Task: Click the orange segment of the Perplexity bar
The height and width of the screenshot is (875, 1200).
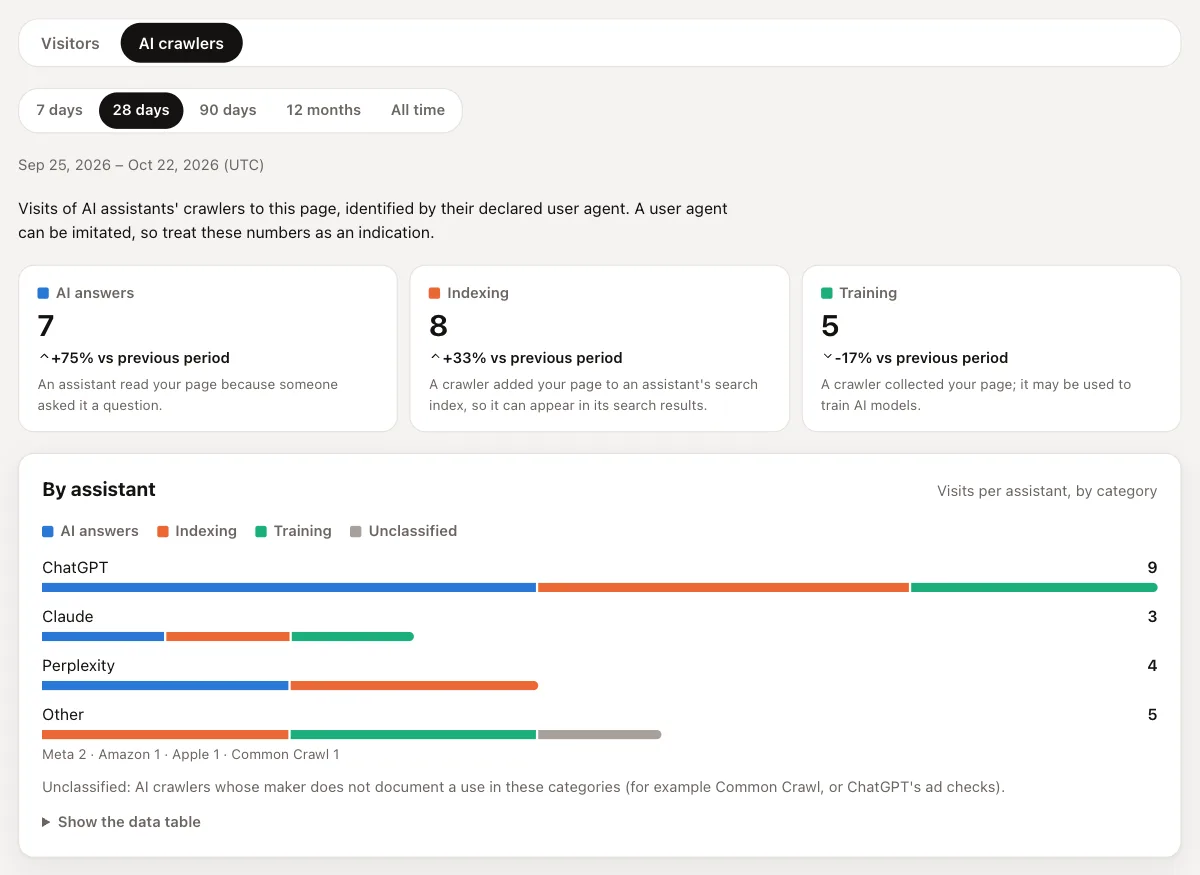Action: tap(414, 685)
